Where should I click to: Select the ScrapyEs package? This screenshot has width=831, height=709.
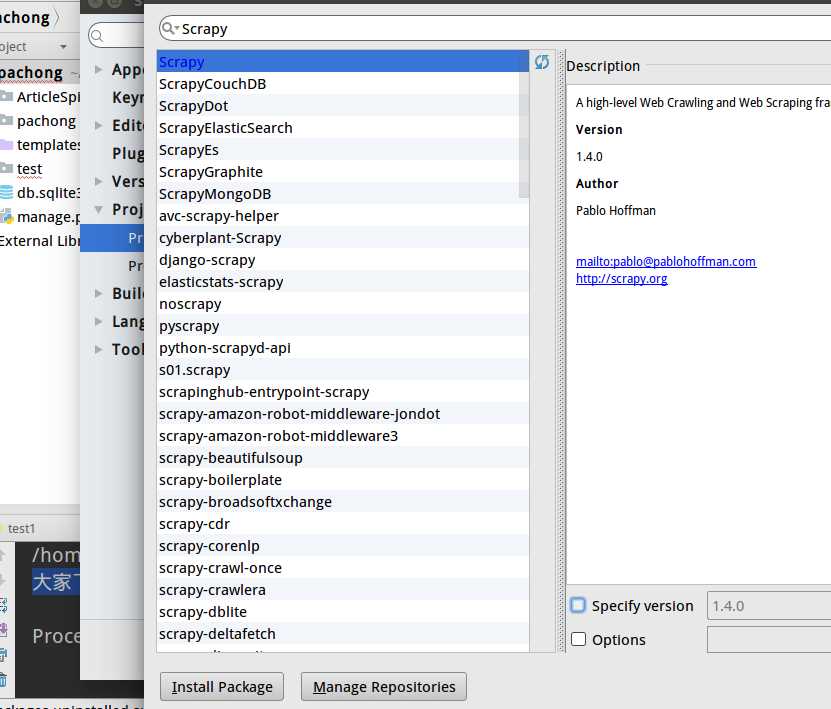click(x=343, y=149)
